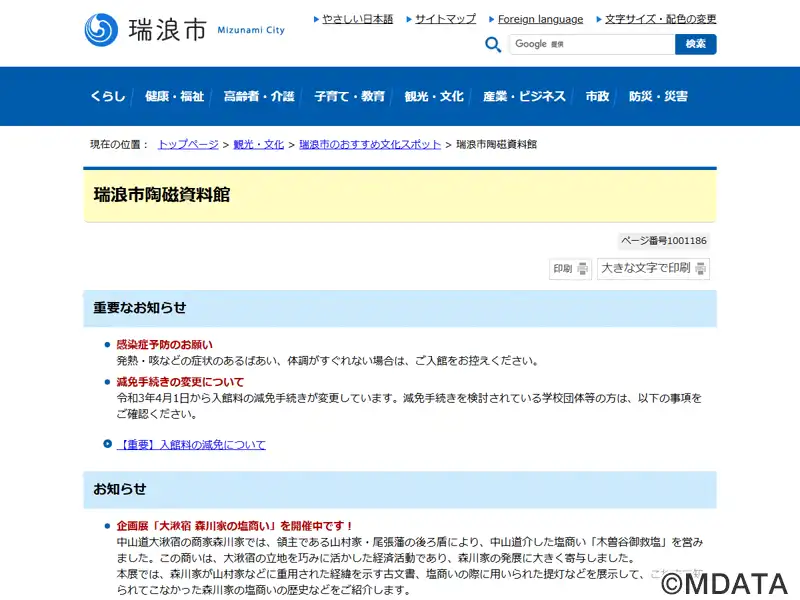Go to 産業・ビジネス section
The width and height of the screenshot is (800, 600).
524,96
